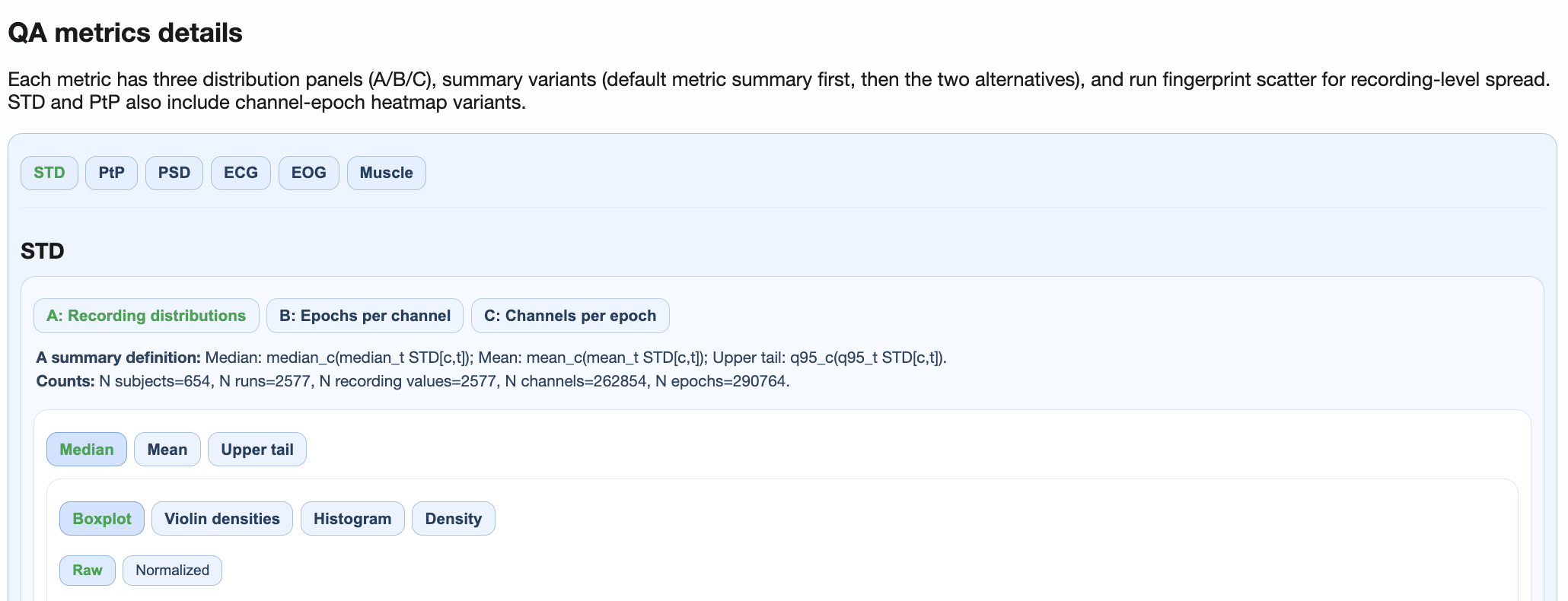Choose the Upper tail summary

[257, 450]
